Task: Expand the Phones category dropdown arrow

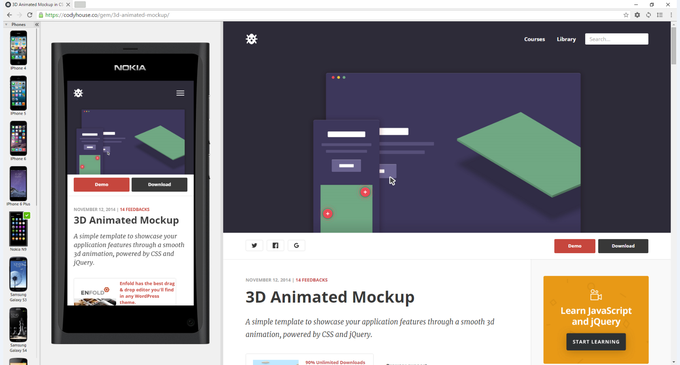Action: click(x=6, y=25)
